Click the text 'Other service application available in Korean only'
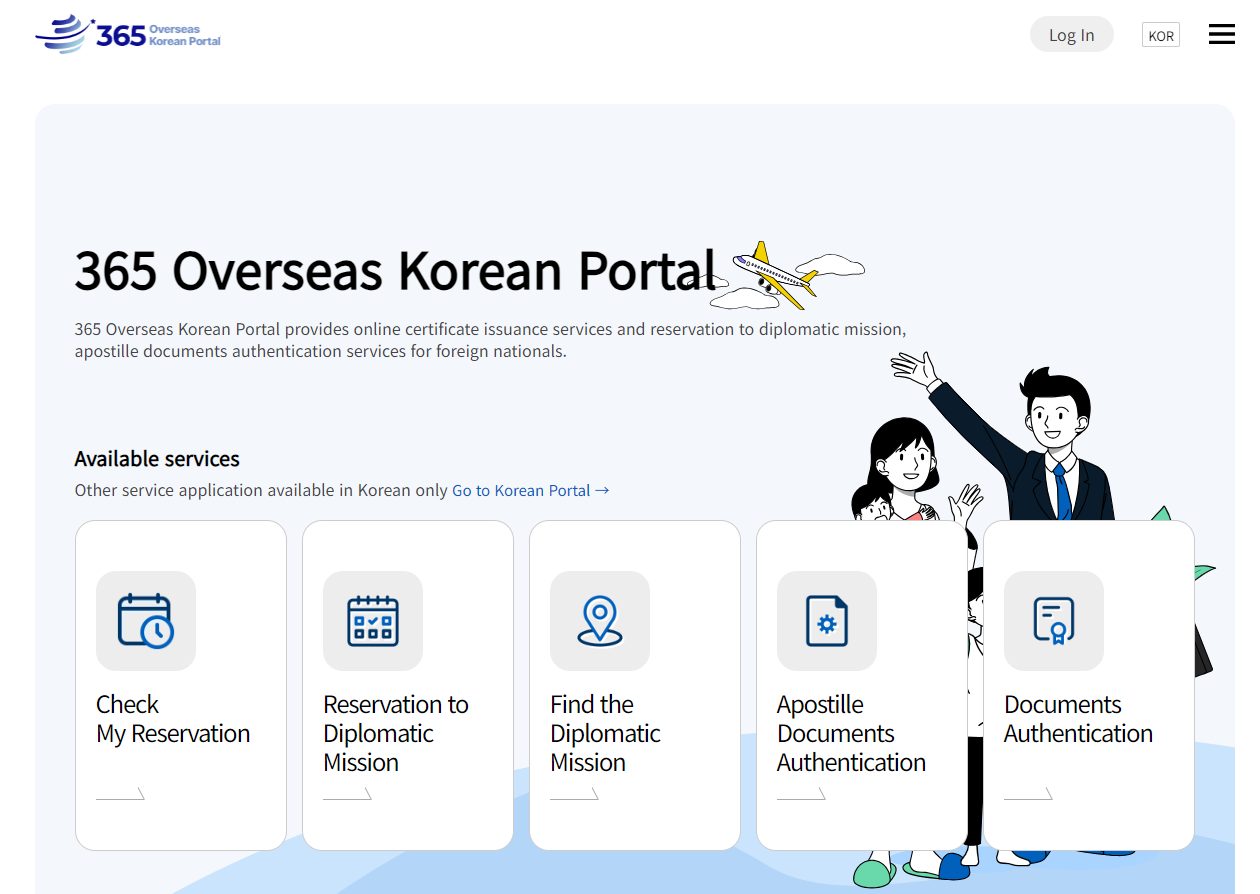Image resolution: width=1260 pixels, height=894 pixels. point(261,490)
